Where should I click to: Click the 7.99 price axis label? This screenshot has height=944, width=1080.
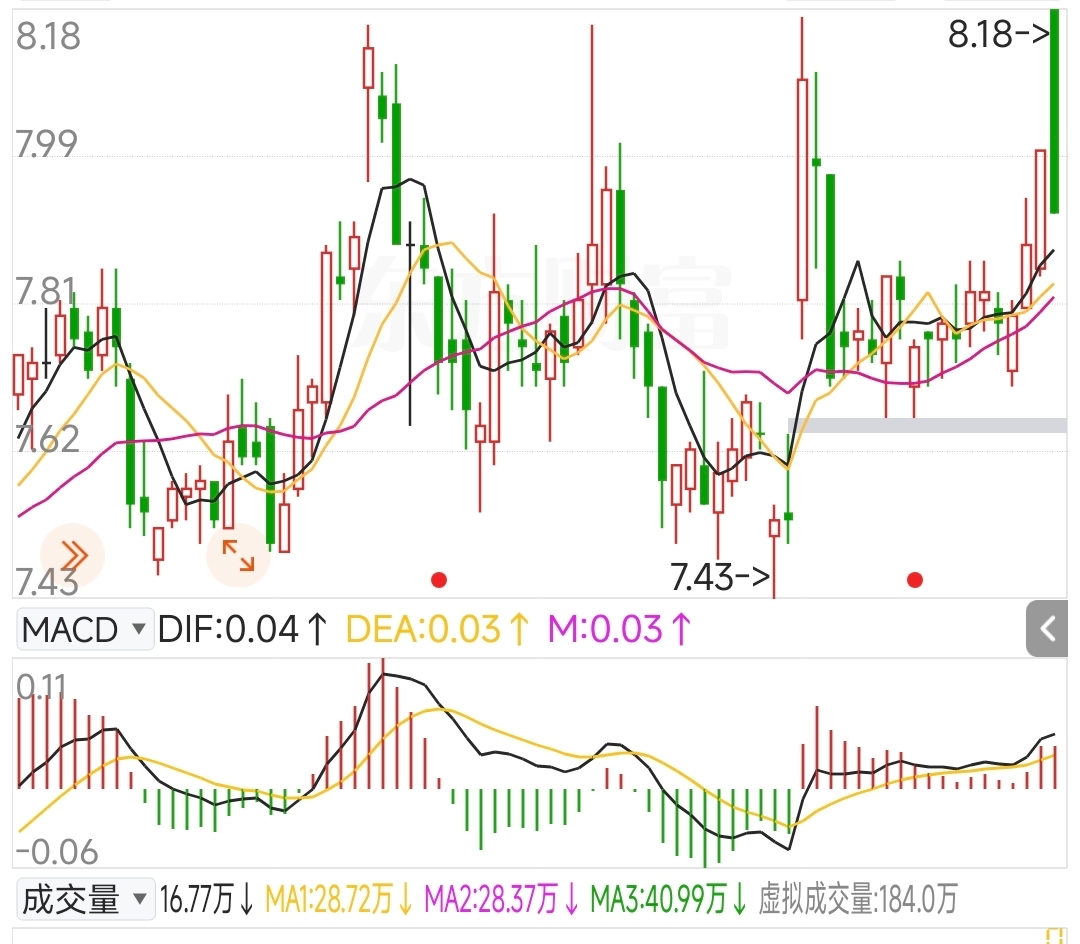pyautogui.click(x=47, y=144)
